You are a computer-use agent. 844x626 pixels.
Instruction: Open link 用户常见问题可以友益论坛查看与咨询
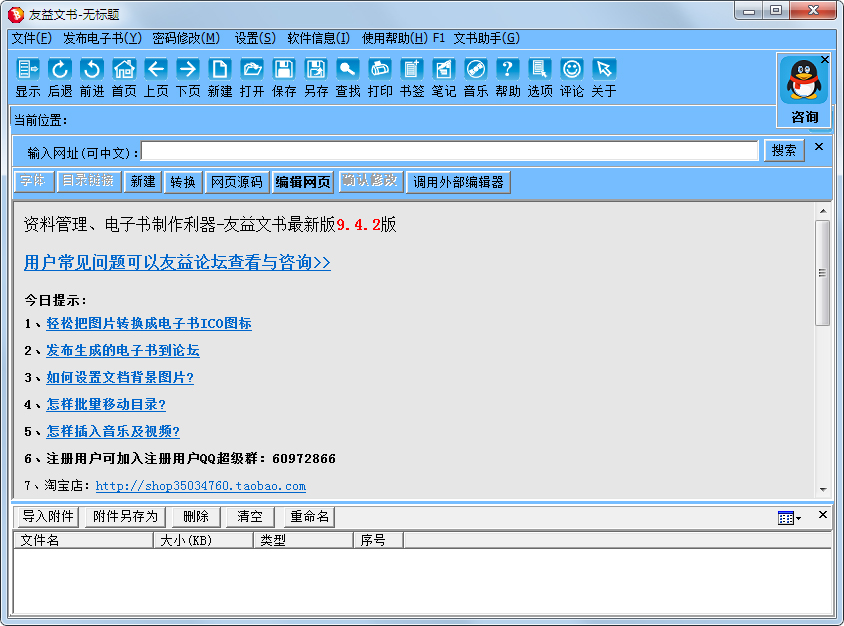[177, 263]
